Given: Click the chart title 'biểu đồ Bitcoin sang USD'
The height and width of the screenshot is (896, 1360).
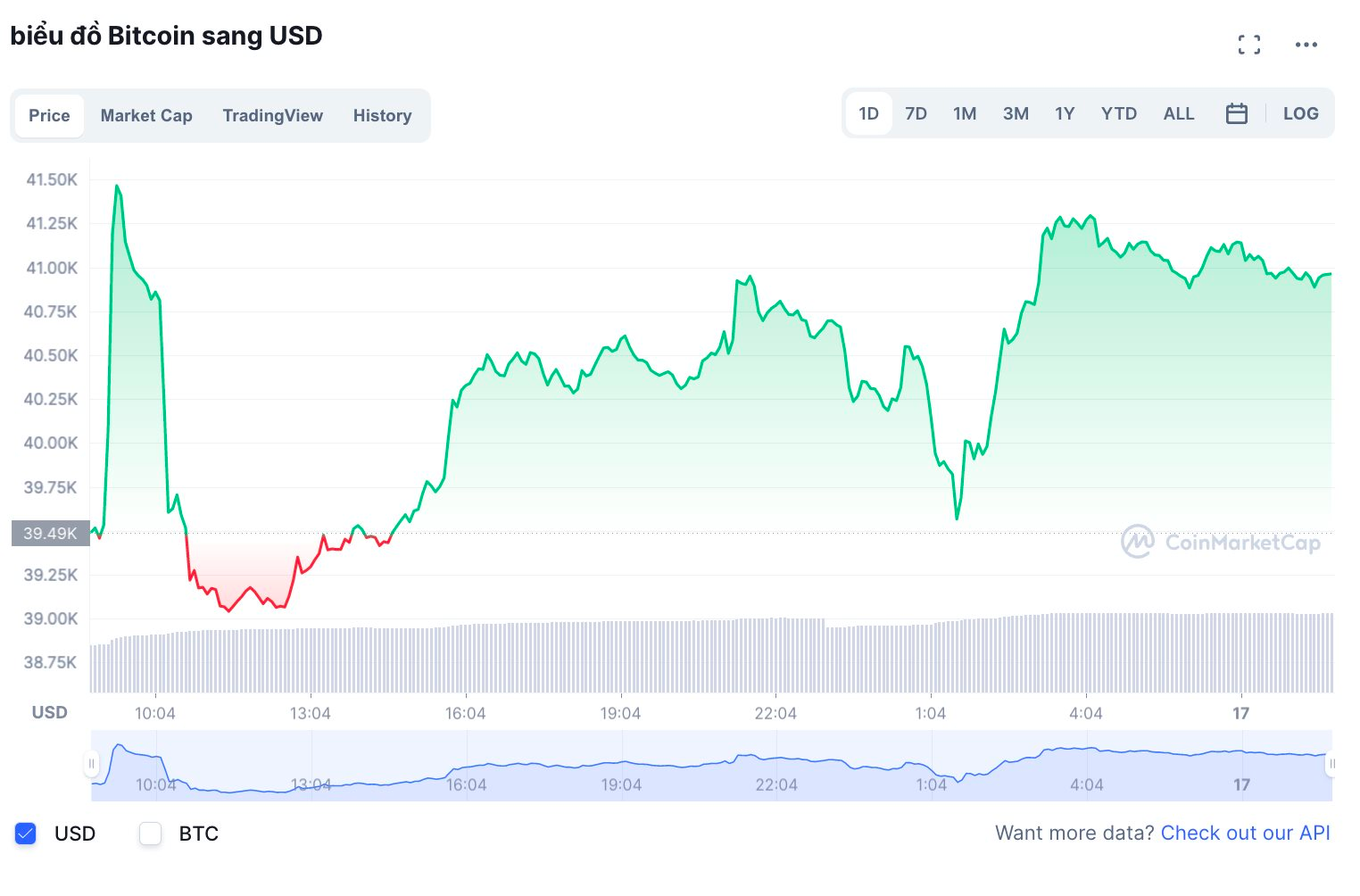Looking at the screenshot, I should pyautogui.click(x=166, y=36).
